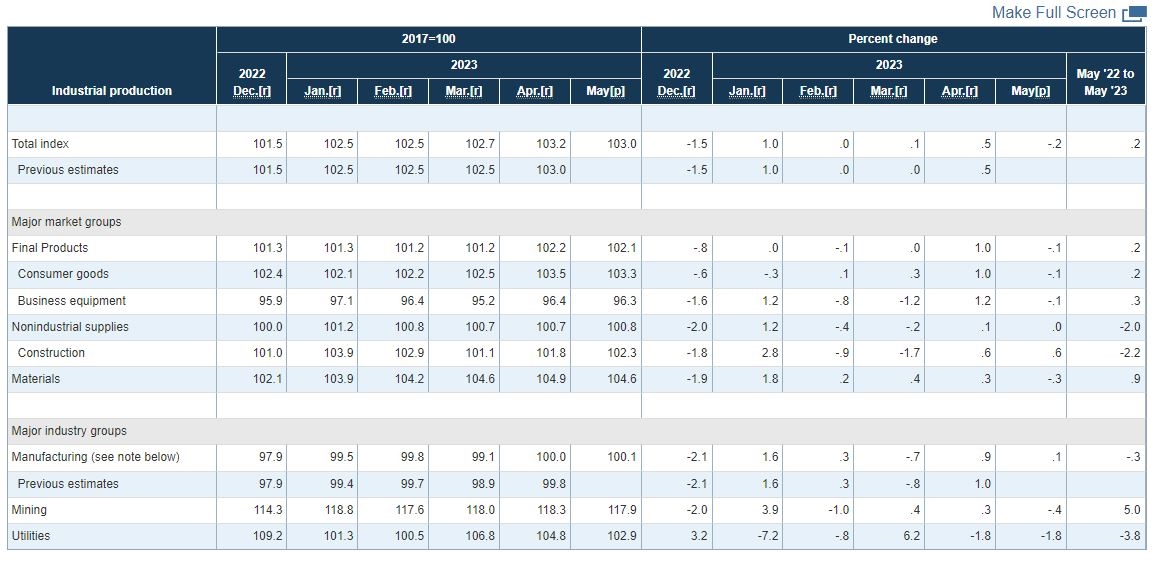The image size is (1159, 565).
Task: Select the Total index row label
Action: click(x=40, y=144)
